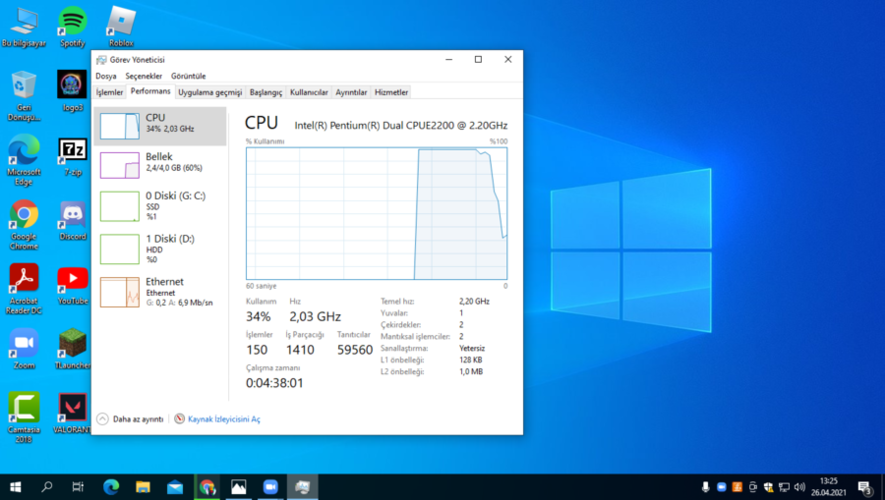The image size is (885, 500).
Task: Open the Seçenekler menu
Action: tap(143, 76)
